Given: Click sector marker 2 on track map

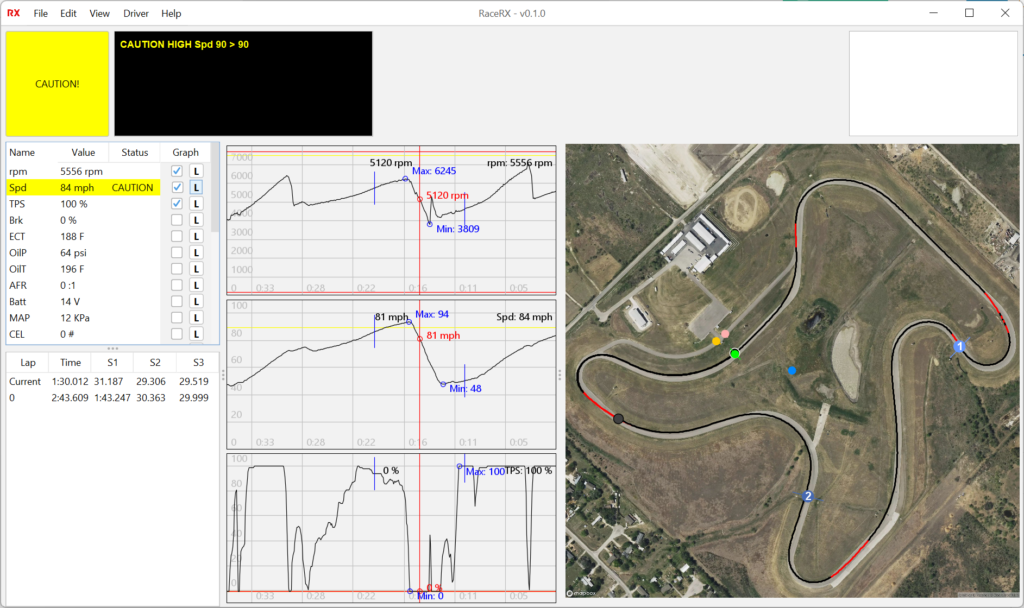Looking at the screenshot, I should click(x=808, y=496).
